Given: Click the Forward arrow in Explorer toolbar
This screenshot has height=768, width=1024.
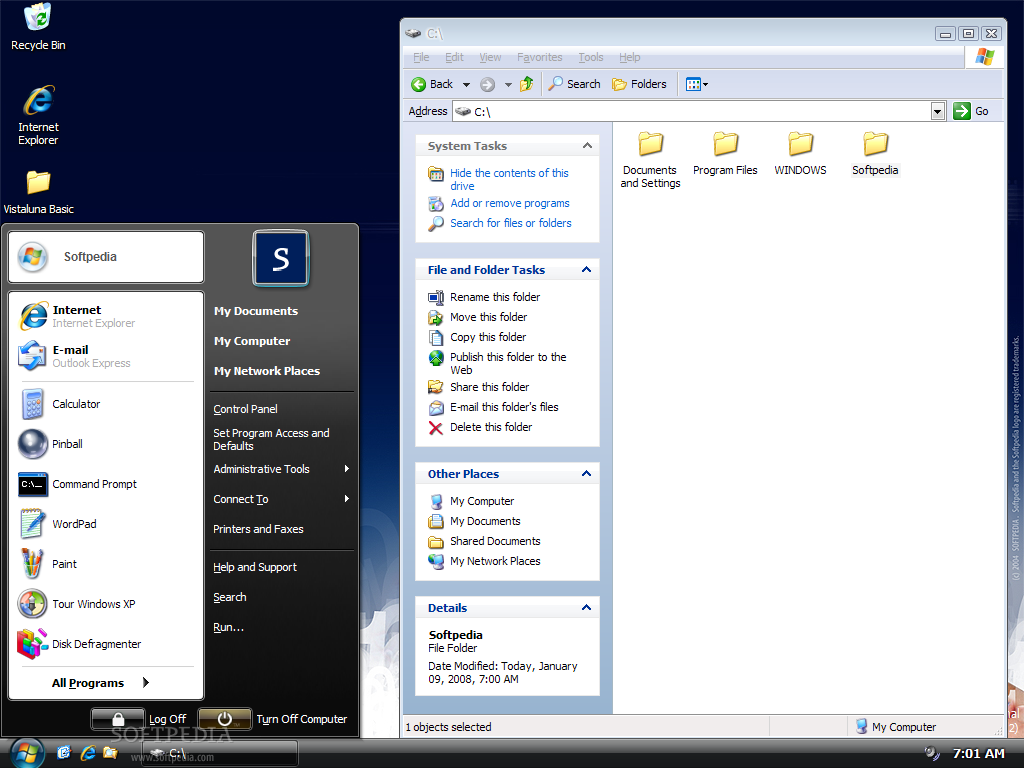Looking at the screenshot, I should pyautogui.click(x=487, y=84).
